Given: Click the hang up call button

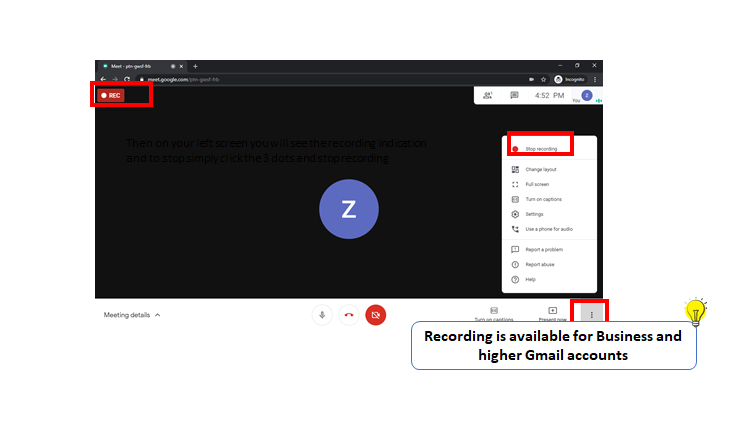Looking at the screenshot, I should click(x=349, y=315).
